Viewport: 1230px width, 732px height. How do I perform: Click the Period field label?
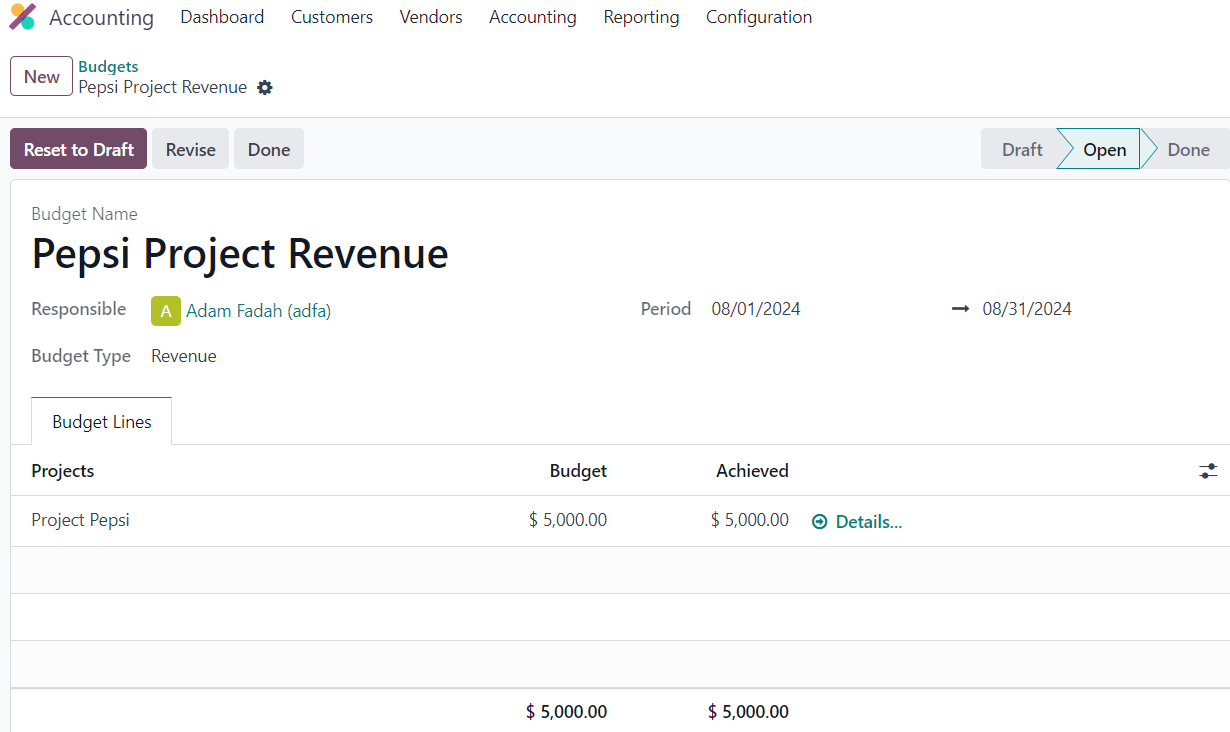click(x=666, y=309)
